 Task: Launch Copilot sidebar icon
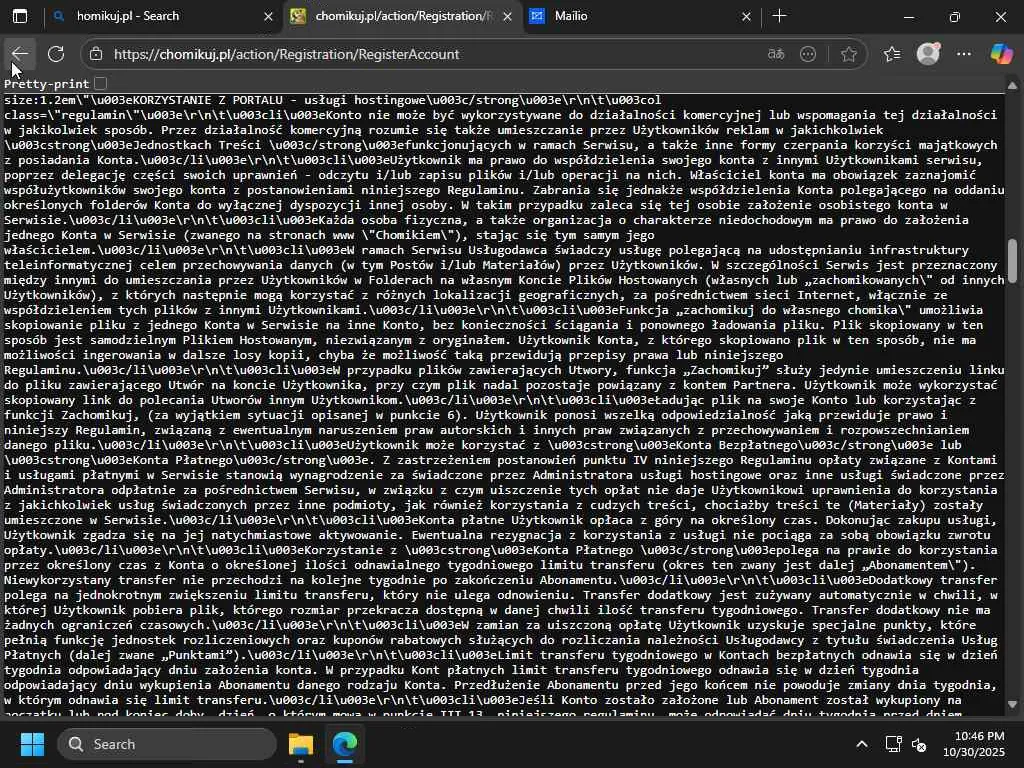[x=1000, y=54]
